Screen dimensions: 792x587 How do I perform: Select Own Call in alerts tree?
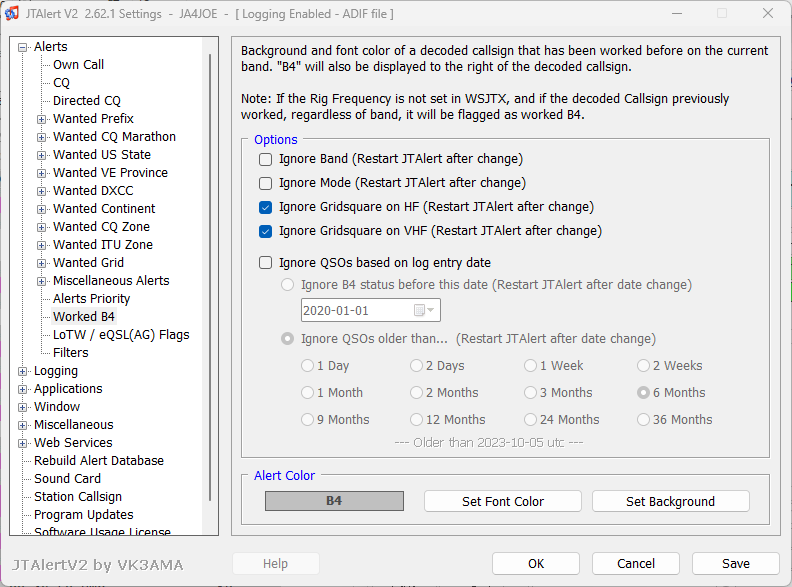pyautogui.click(x=78, y=65)
